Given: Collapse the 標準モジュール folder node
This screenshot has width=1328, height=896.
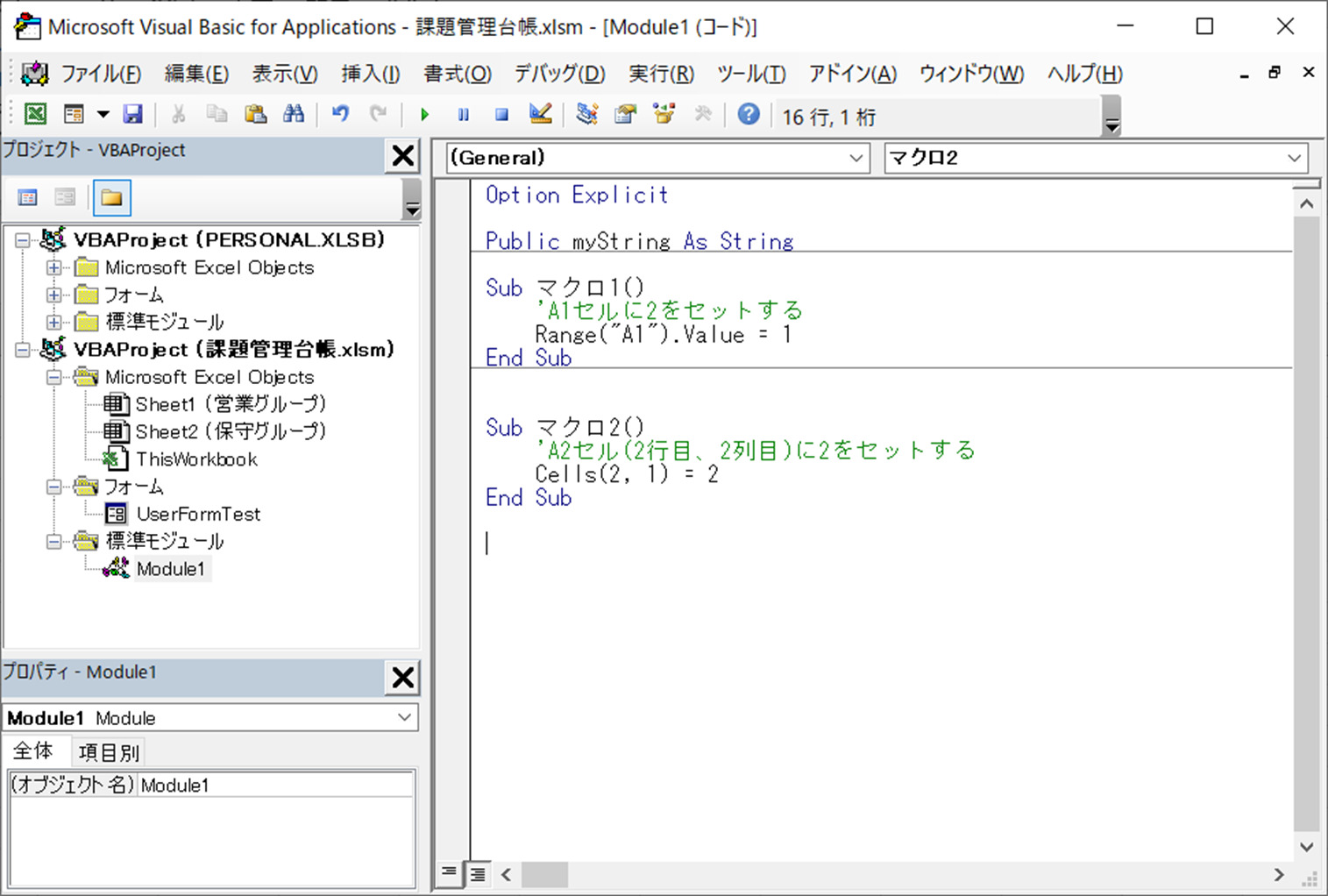Looking at the screenshot, I should pos(53,541).
